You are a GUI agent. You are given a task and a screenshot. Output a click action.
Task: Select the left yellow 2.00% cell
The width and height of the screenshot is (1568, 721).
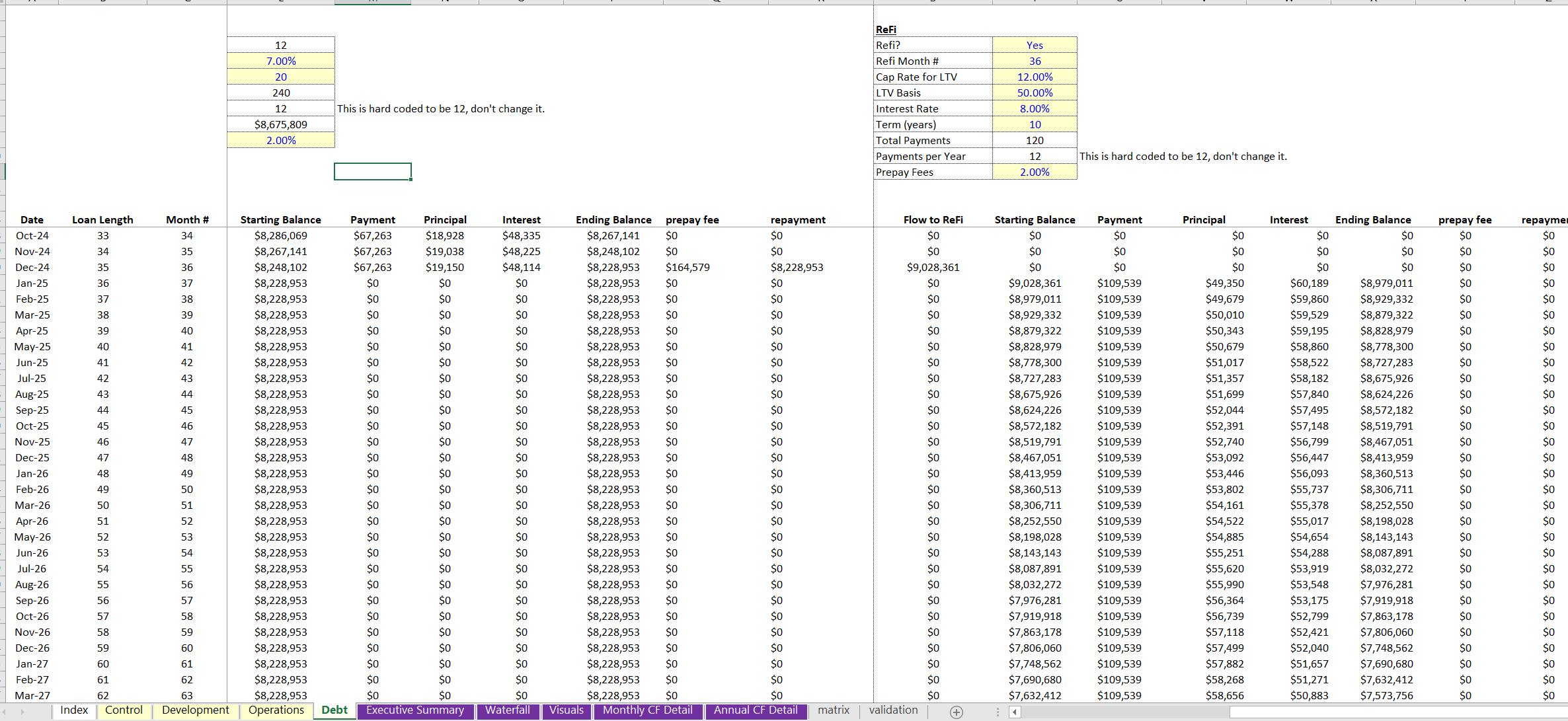(x=281, y=140)
